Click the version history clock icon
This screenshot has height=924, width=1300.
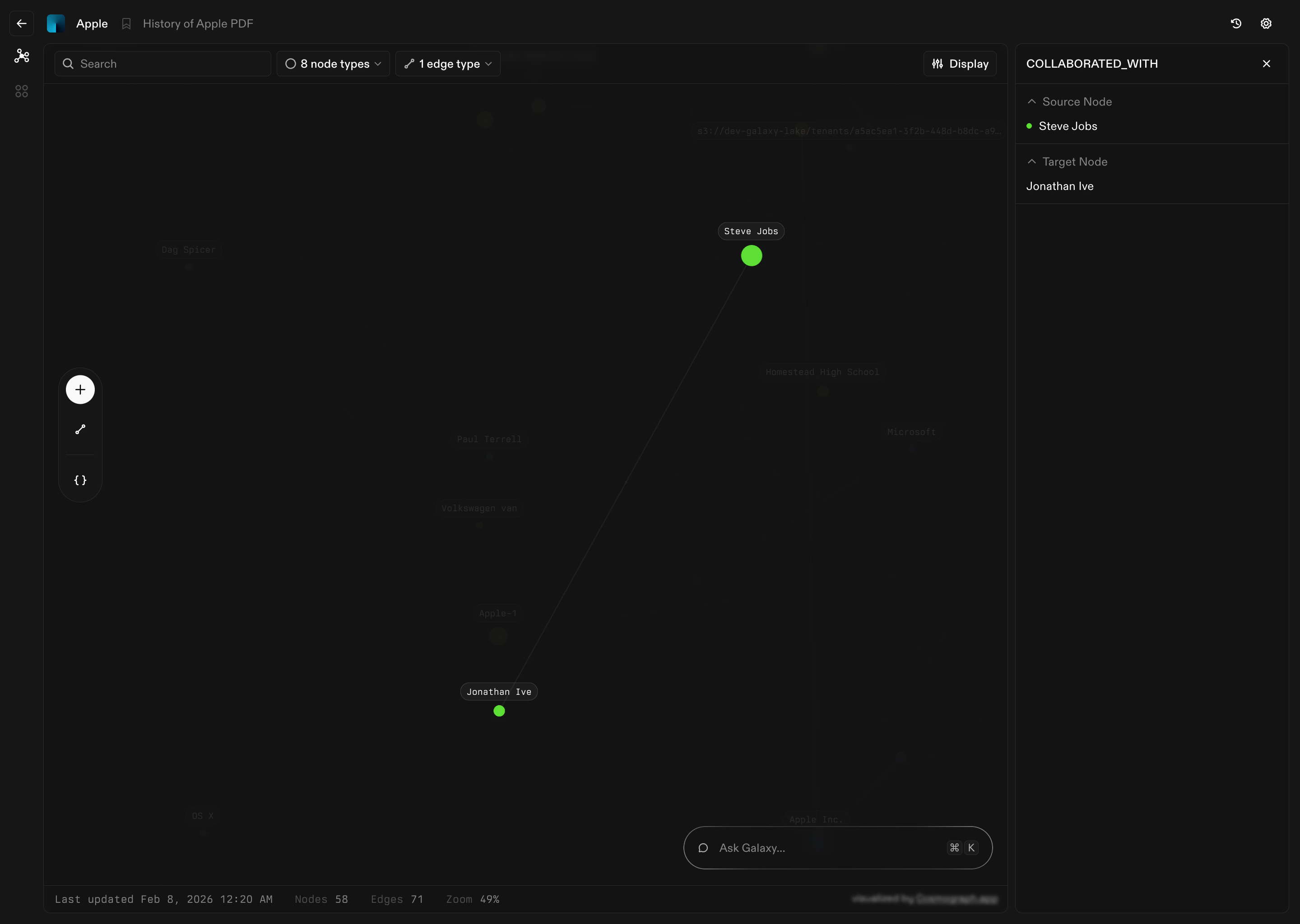coord(1236,23)
